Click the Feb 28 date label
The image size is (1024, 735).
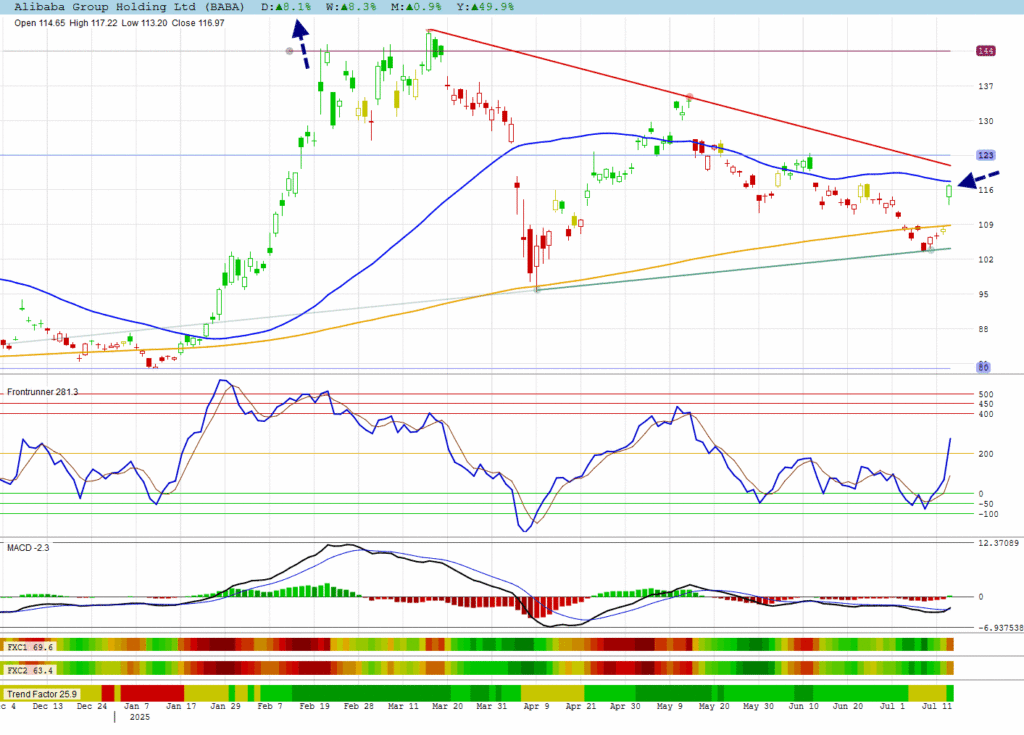[359, 706]
